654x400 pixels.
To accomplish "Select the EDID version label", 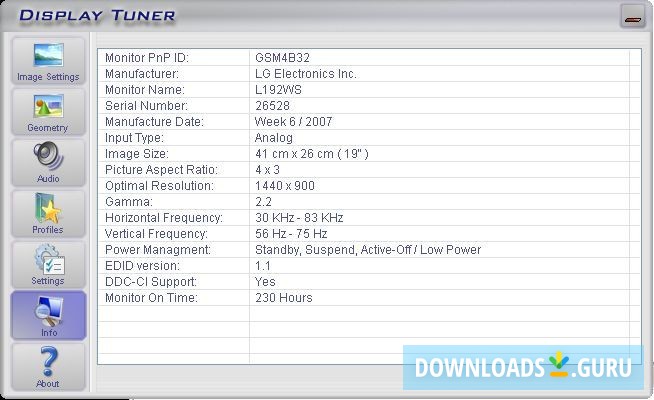I will click(143, 266).
